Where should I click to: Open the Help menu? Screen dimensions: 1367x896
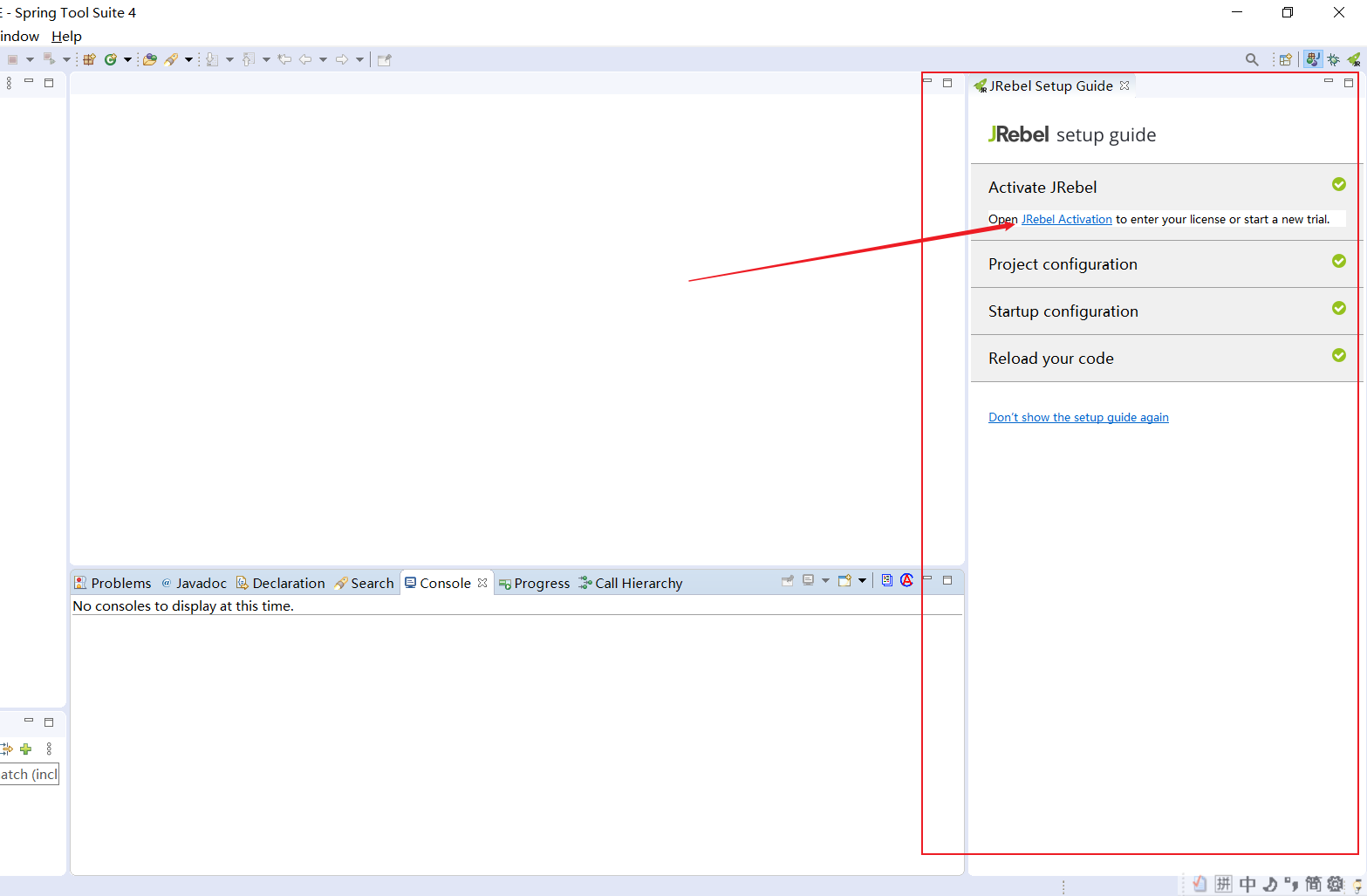tap(66, 36)
